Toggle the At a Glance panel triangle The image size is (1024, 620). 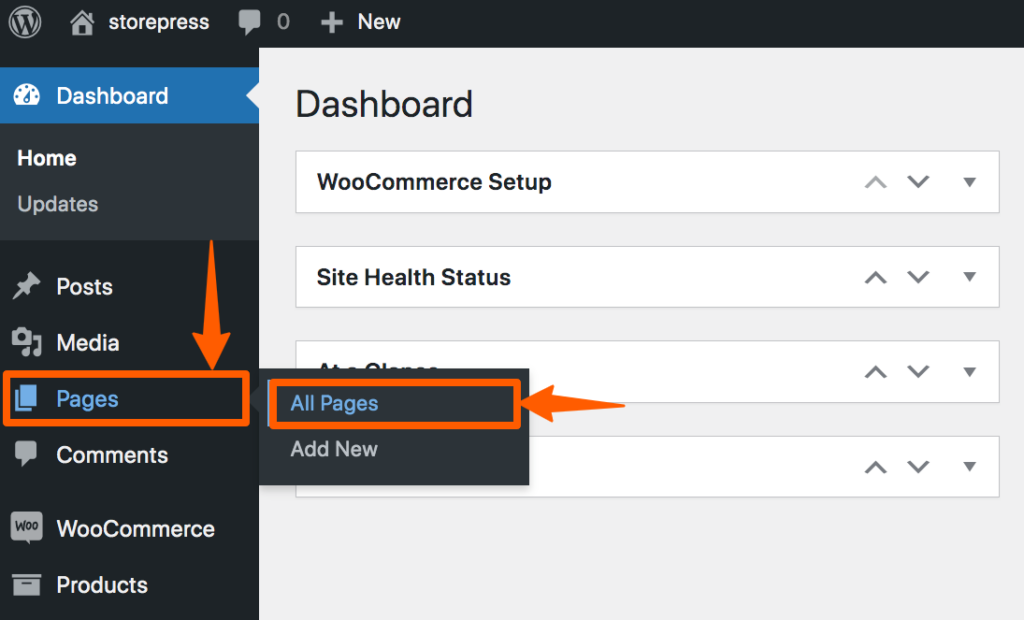pyautogui.click(x=970, y=372)
